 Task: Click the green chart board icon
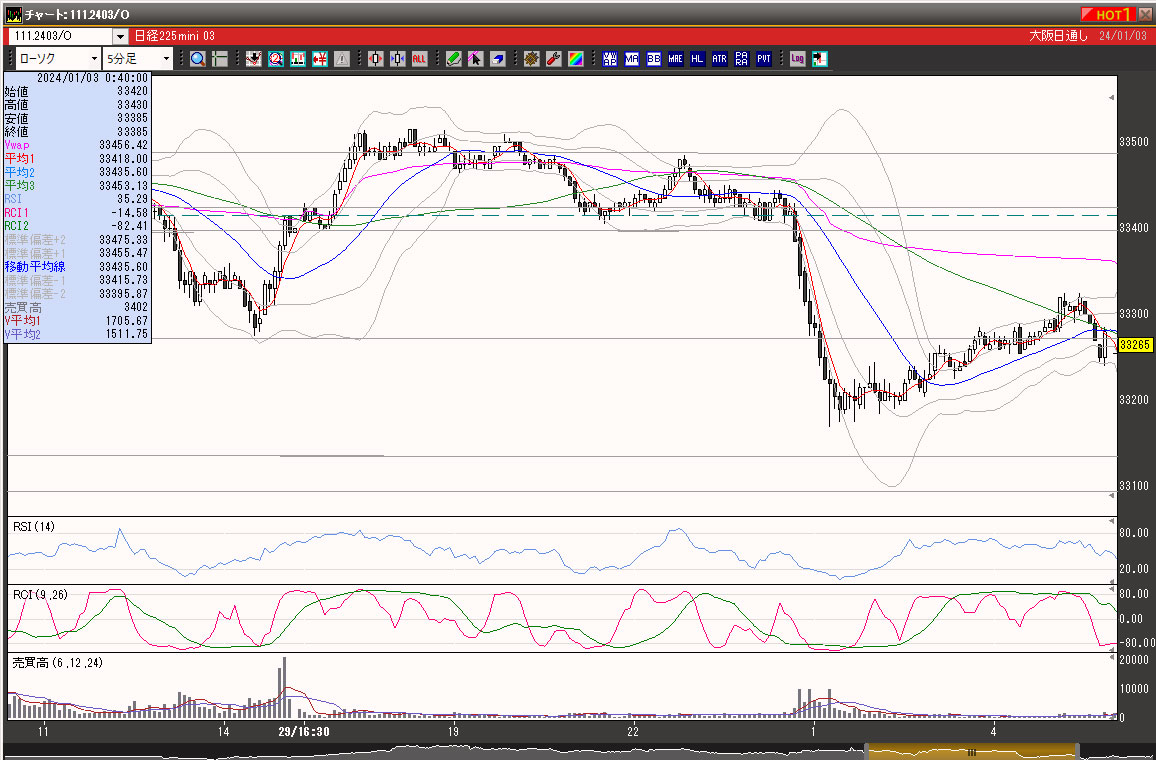point(298,59)
